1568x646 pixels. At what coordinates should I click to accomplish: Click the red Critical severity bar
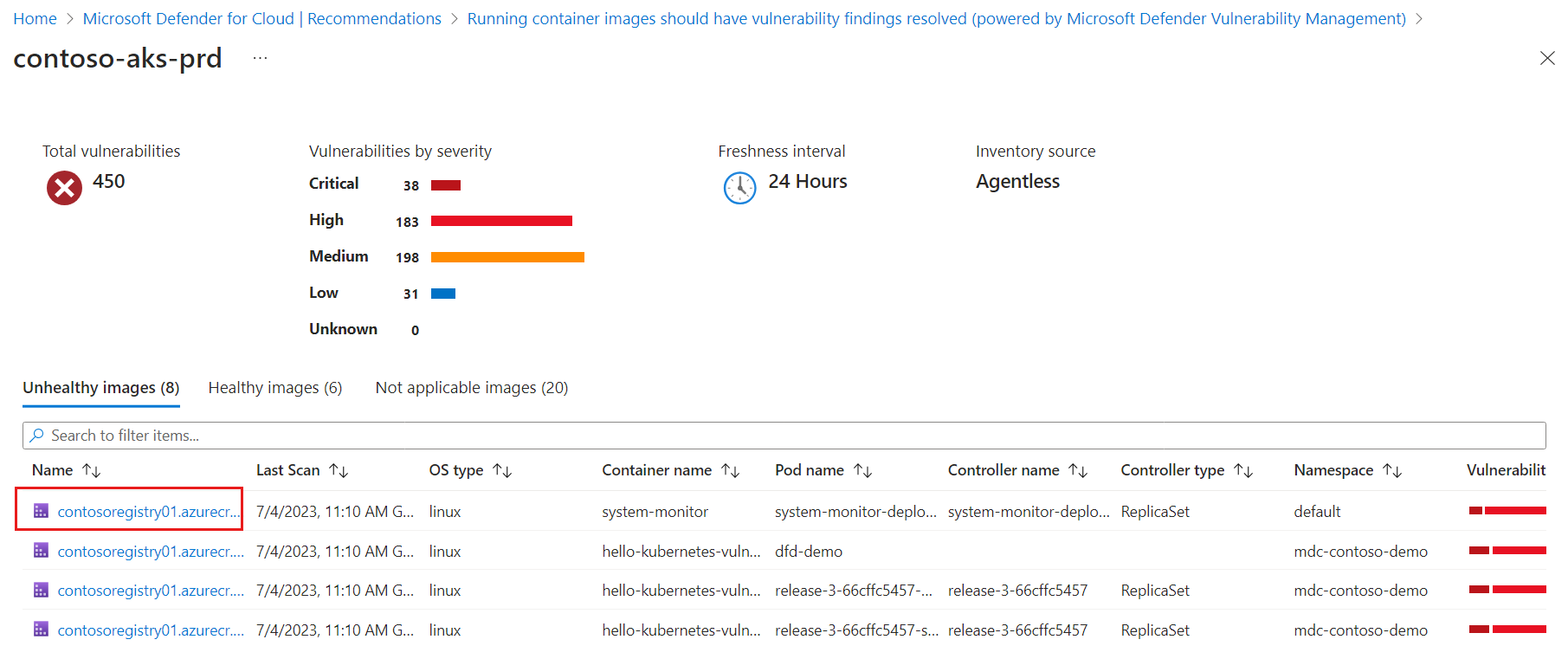pyautogui.click(x=446, y=185)
